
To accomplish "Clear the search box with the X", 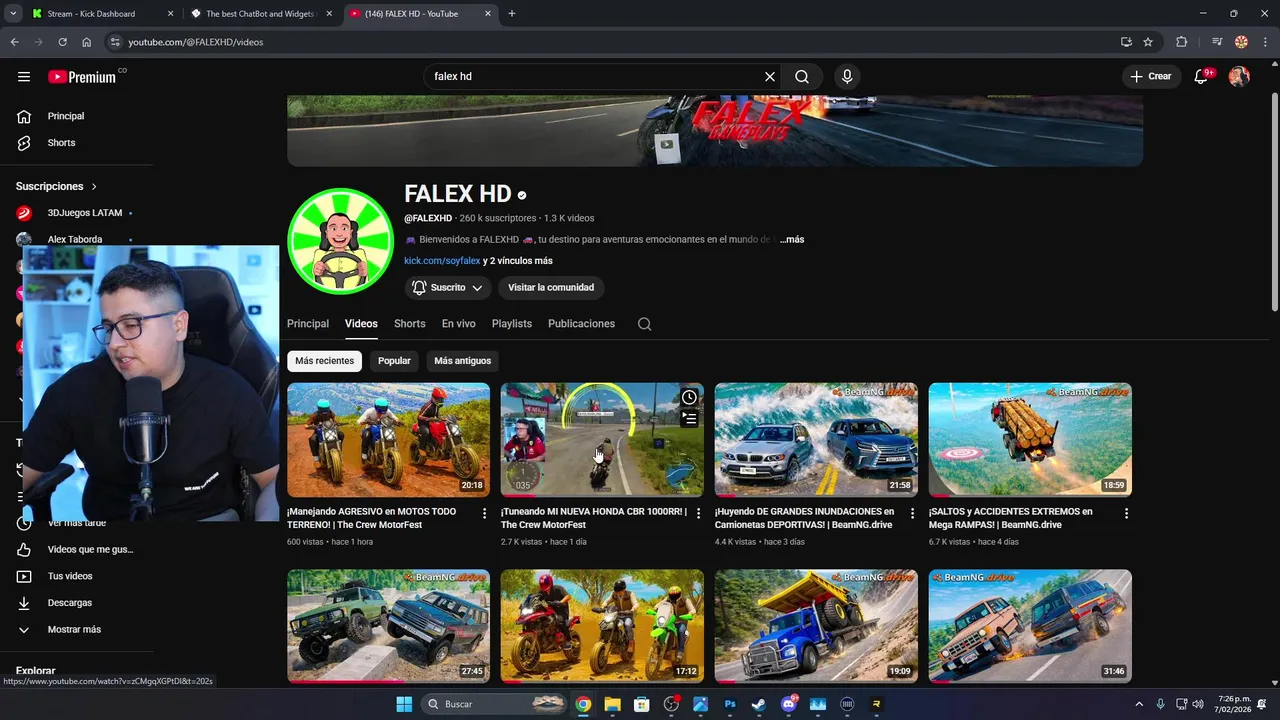I will tap(770, 77).
